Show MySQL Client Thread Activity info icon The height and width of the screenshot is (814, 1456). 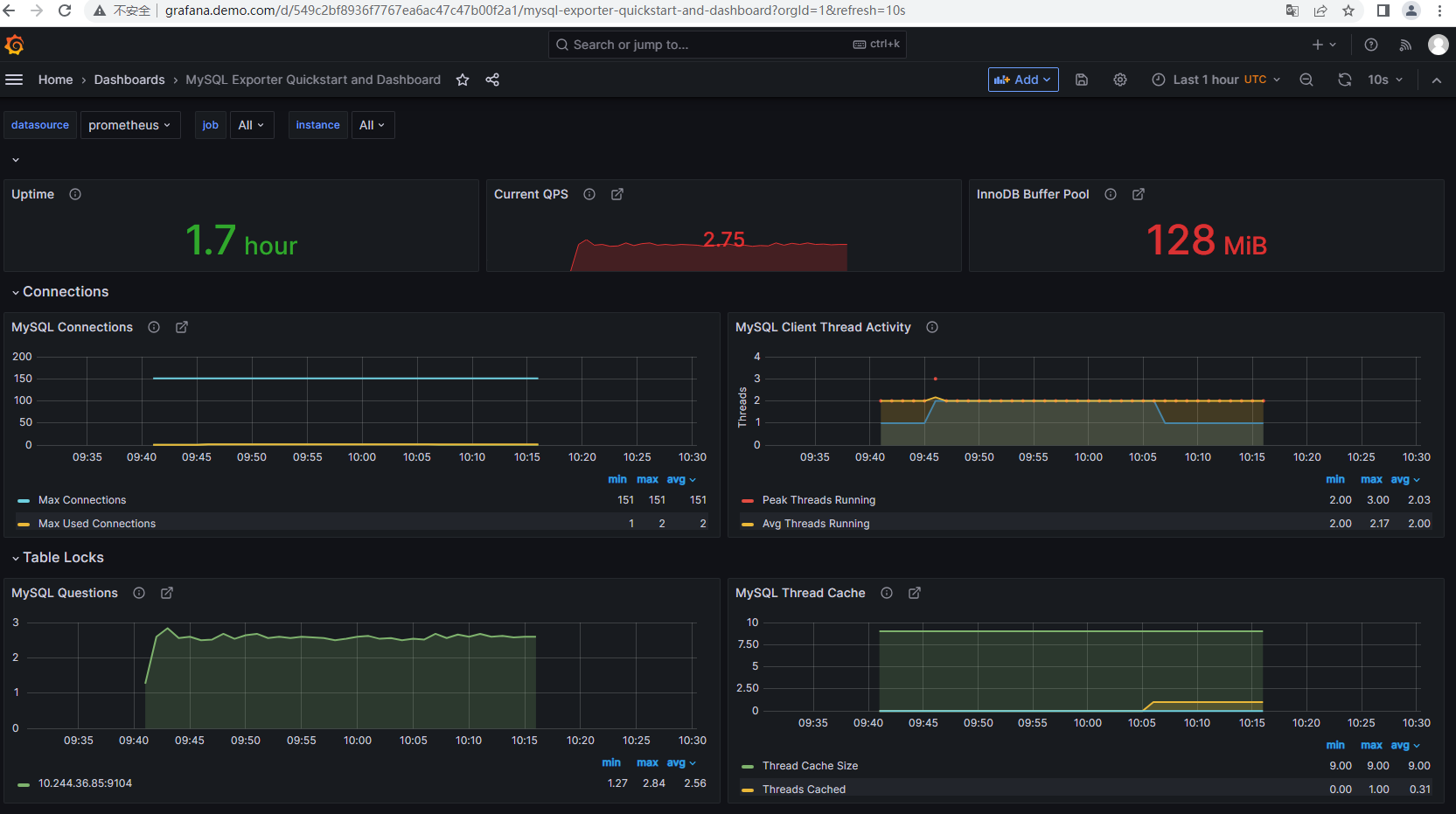coord(932,327)
